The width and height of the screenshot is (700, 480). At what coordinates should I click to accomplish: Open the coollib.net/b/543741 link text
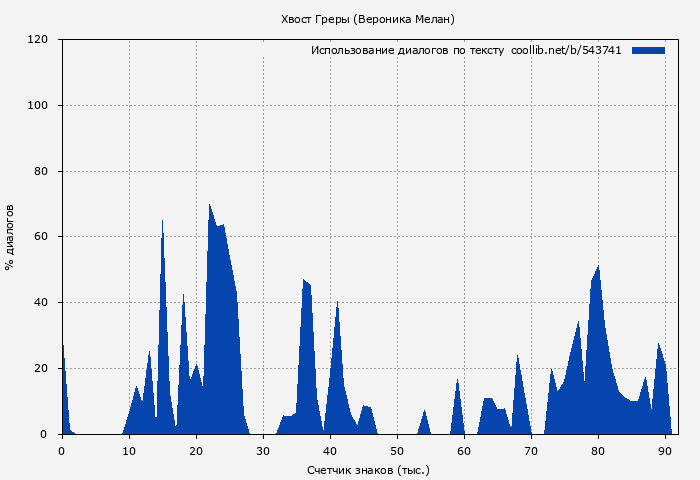[x=566, y=50]
